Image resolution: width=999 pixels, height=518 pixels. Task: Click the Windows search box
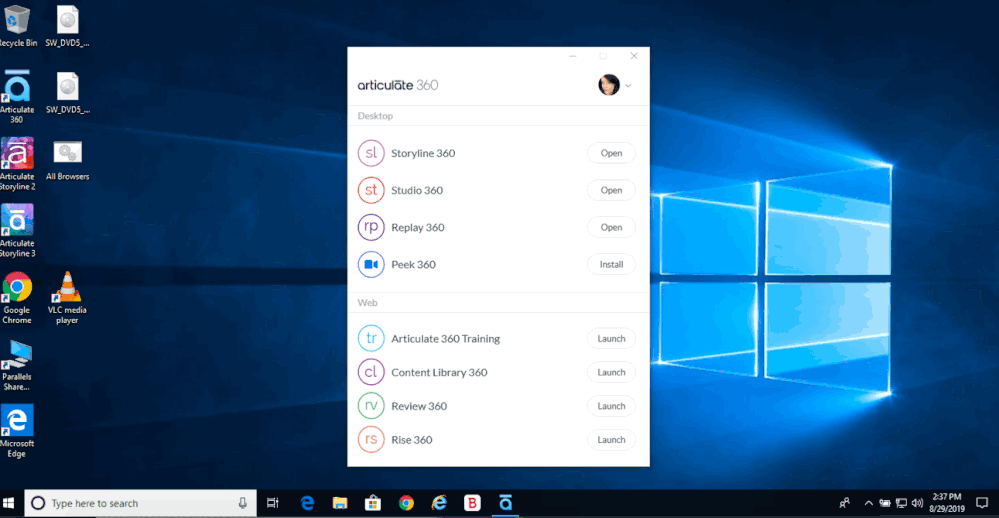coord(140,503)
